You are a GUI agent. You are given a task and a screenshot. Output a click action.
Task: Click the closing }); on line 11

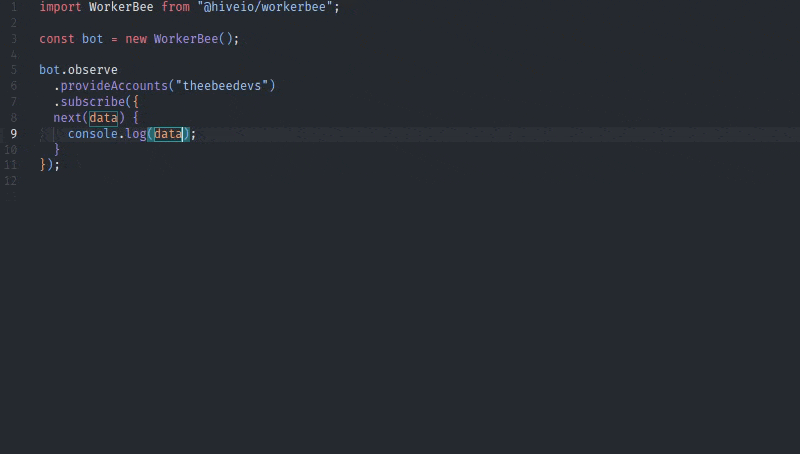tap(49, 165)
